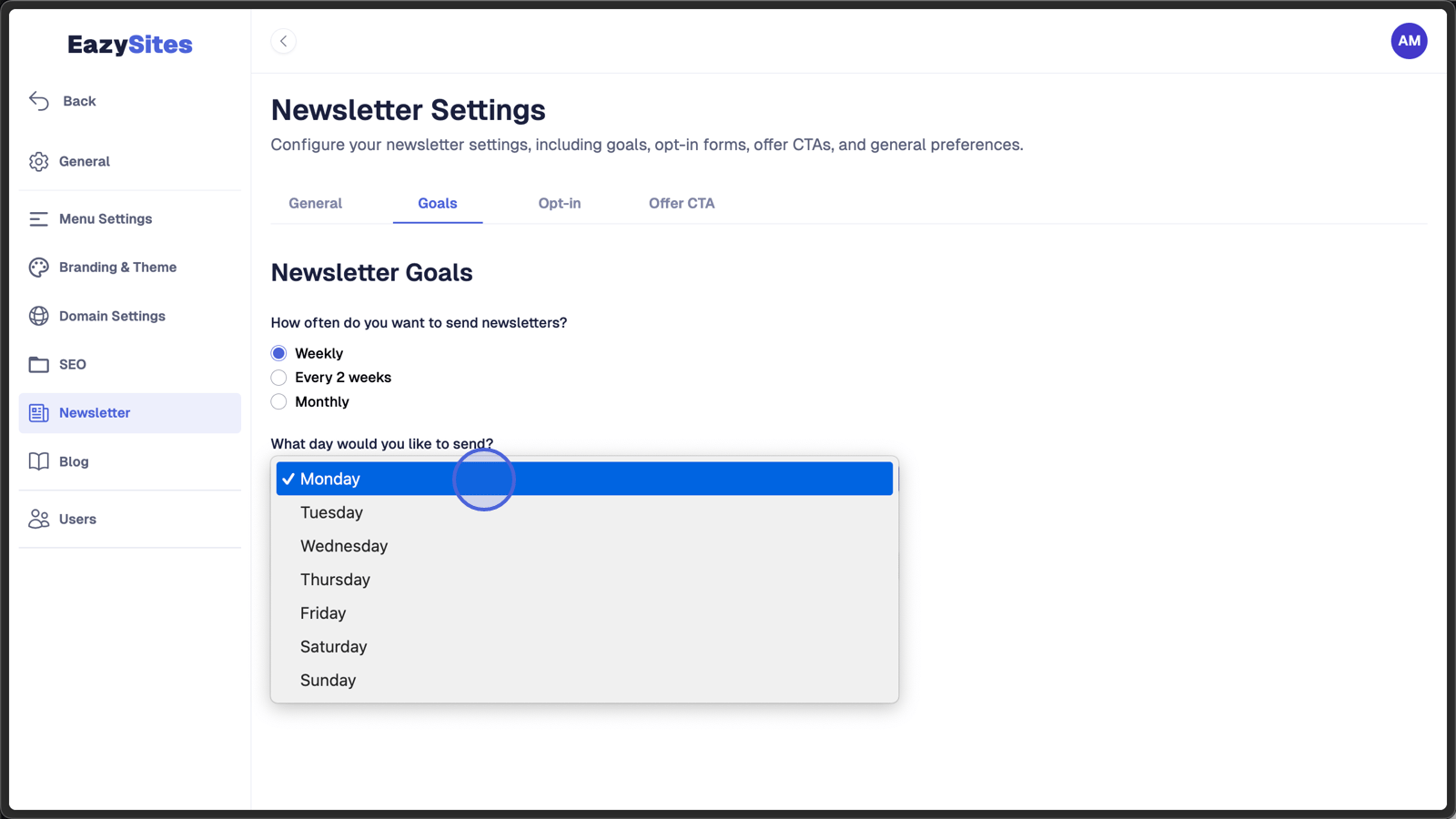The width and height of the screenshot is (1456, 819).
Task: Click the EazySites logo
Action: click(x=130, y=45)
